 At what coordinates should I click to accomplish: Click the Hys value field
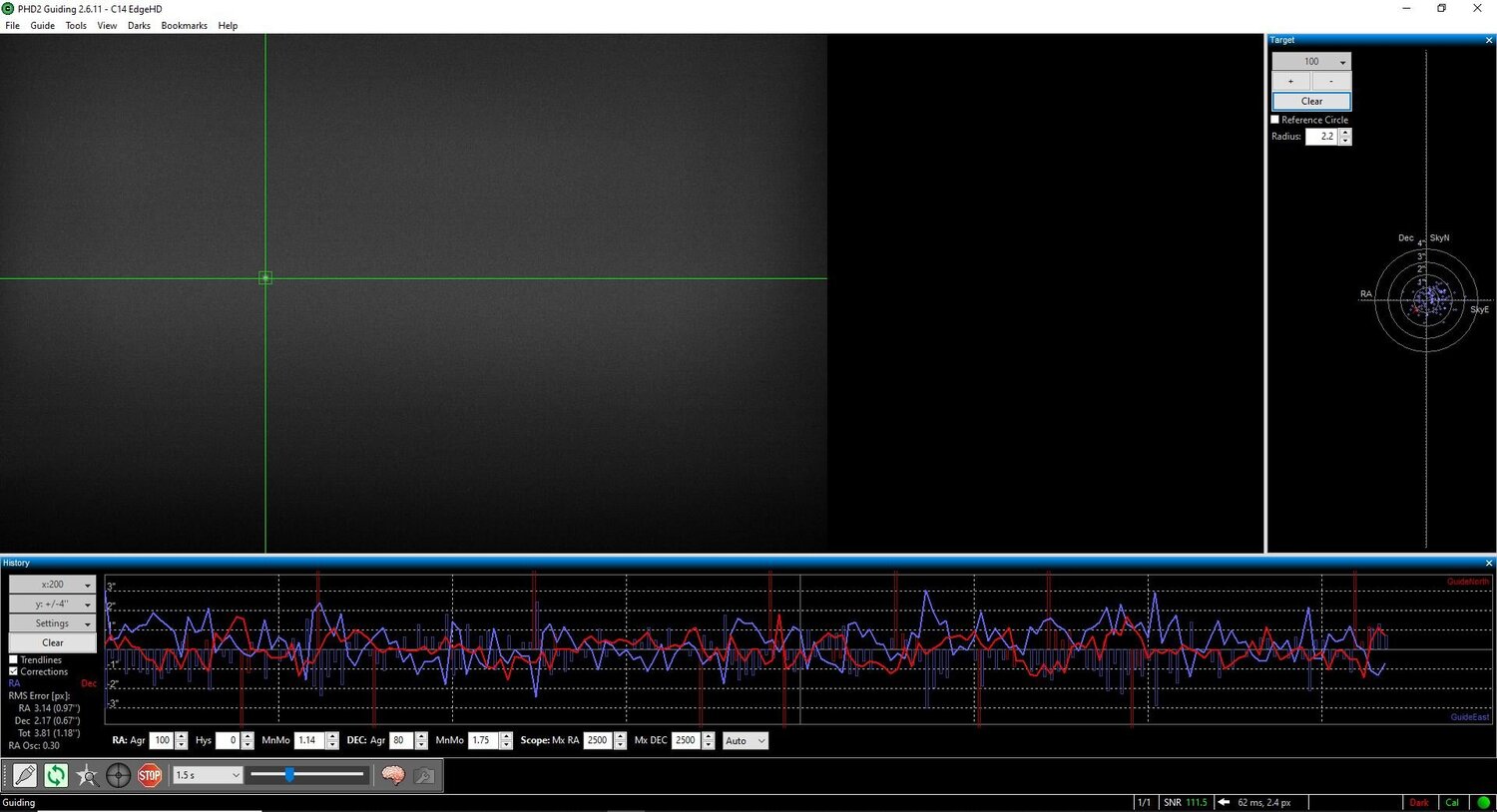pos(229,741)
